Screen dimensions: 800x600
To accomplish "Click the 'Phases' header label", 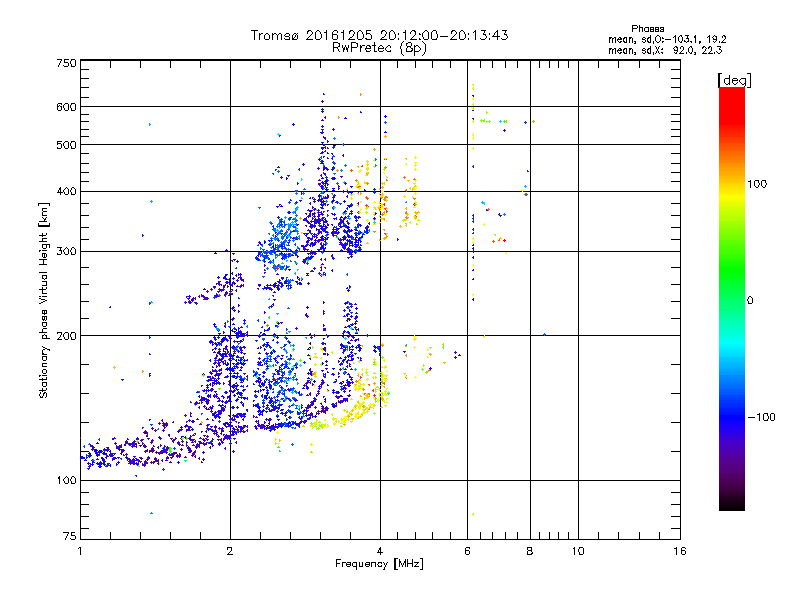I will 647,29.
